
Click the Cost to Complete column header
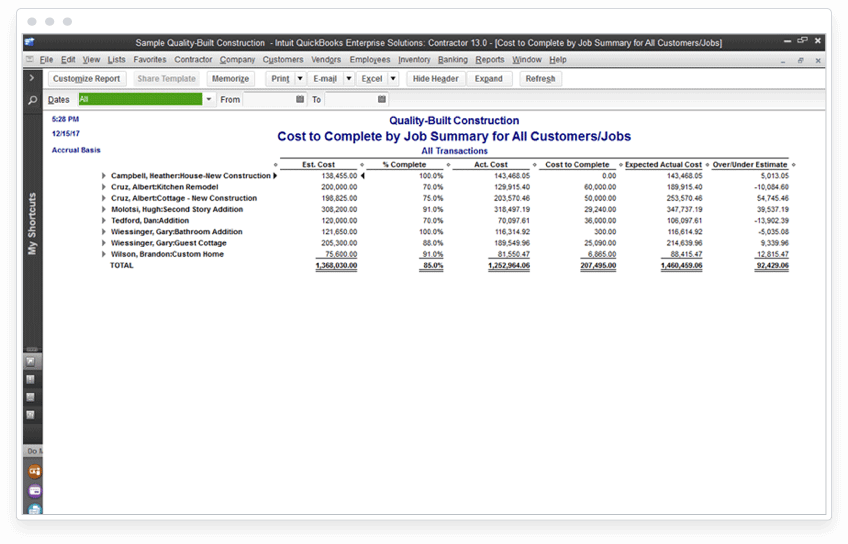coord(577,164)
